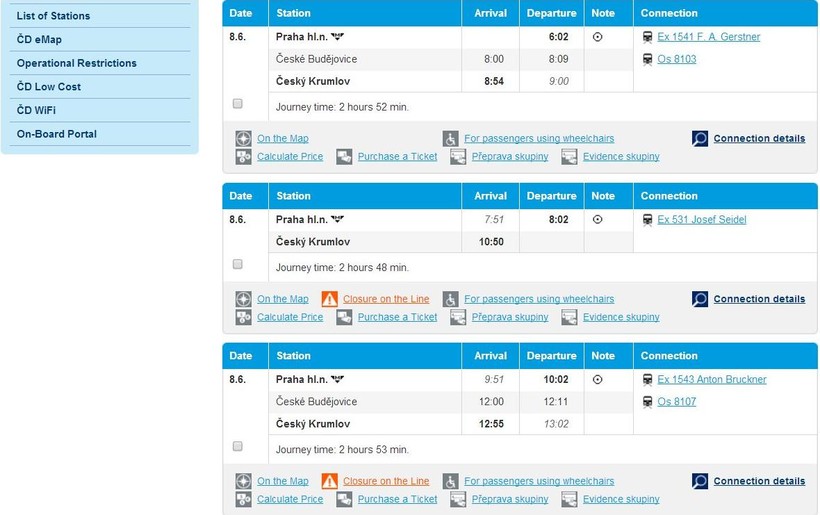Click the magnifier icon beside first Connection details
Image resolution: width=820 pixels, height=515 pixels.
pyautogui.click(x=700, y=139)
